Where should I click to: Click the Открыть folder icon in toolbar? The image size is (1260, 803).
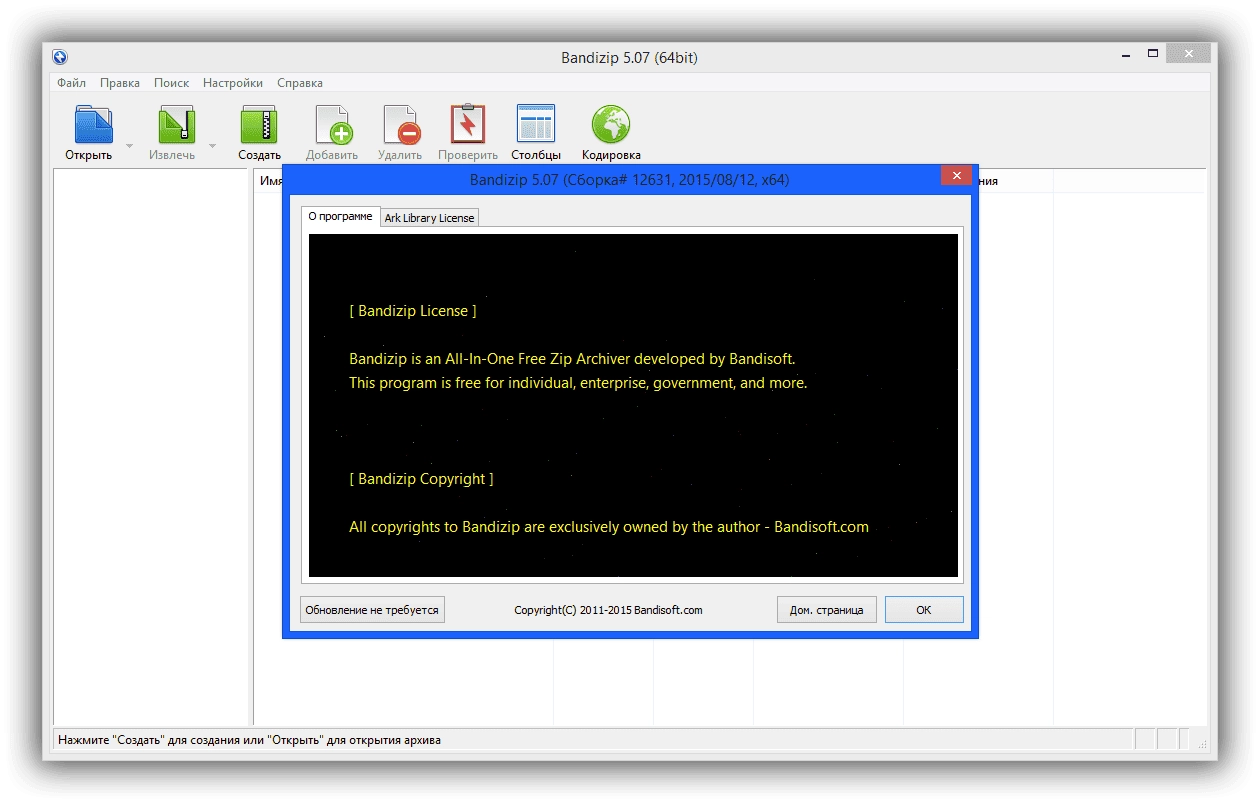click(x=93, y=125)
